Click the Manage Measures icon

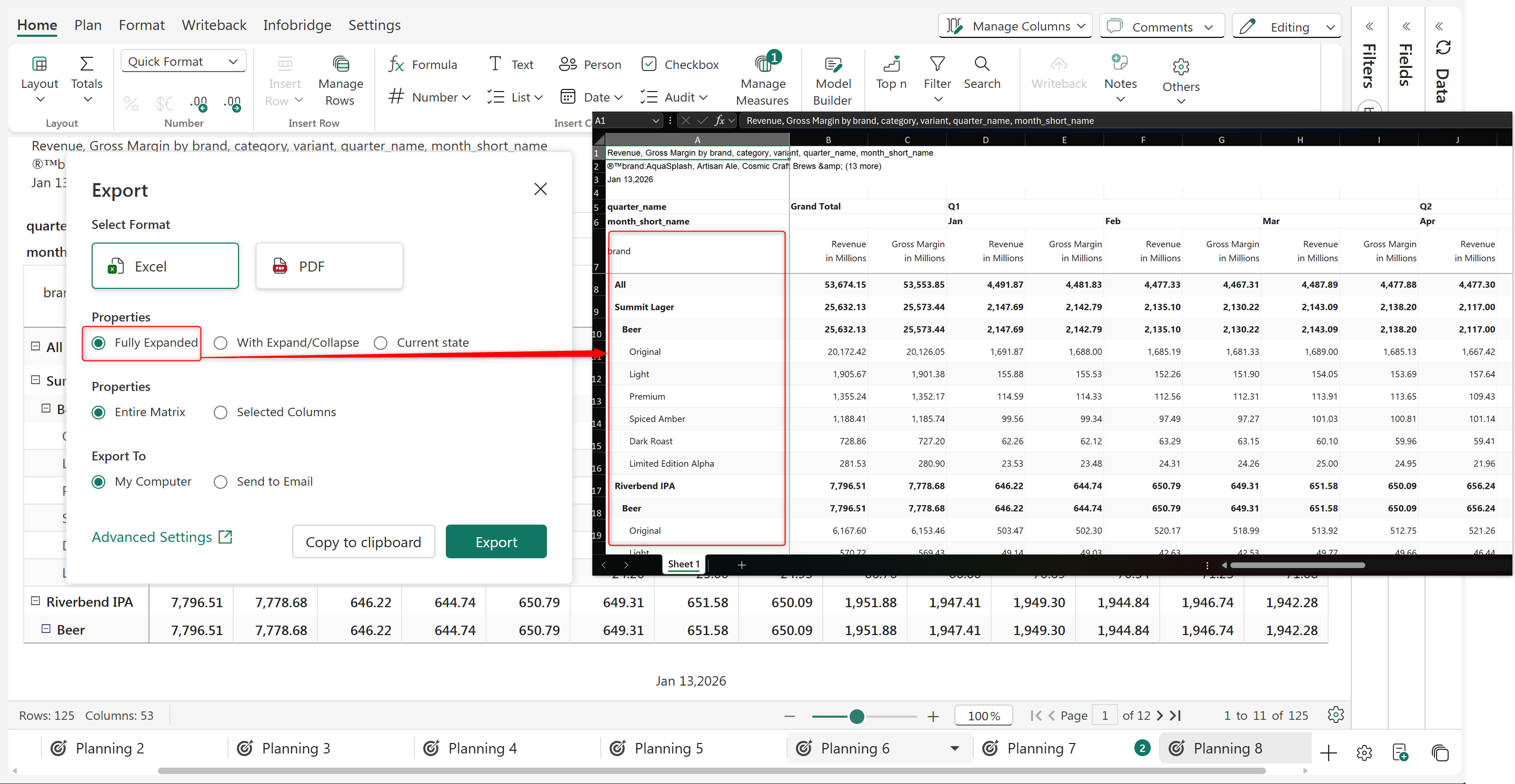point(762,64)
